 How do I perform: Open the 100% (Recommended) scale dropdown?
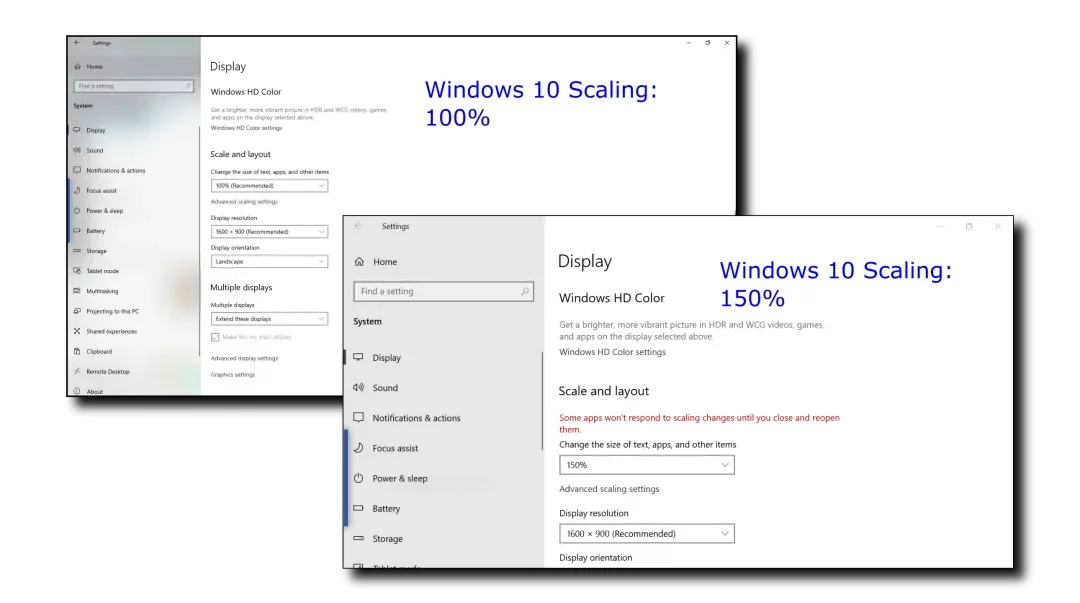pos(269,185)
